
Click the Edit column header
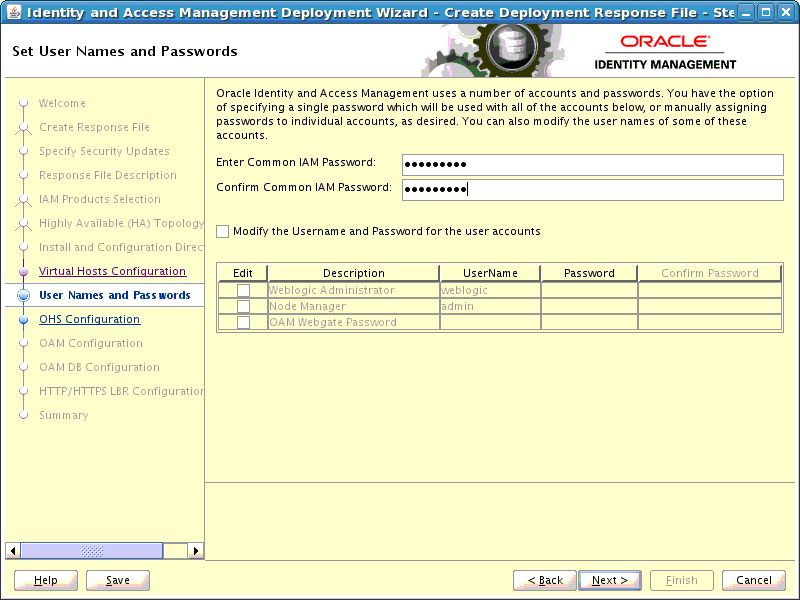243,273
